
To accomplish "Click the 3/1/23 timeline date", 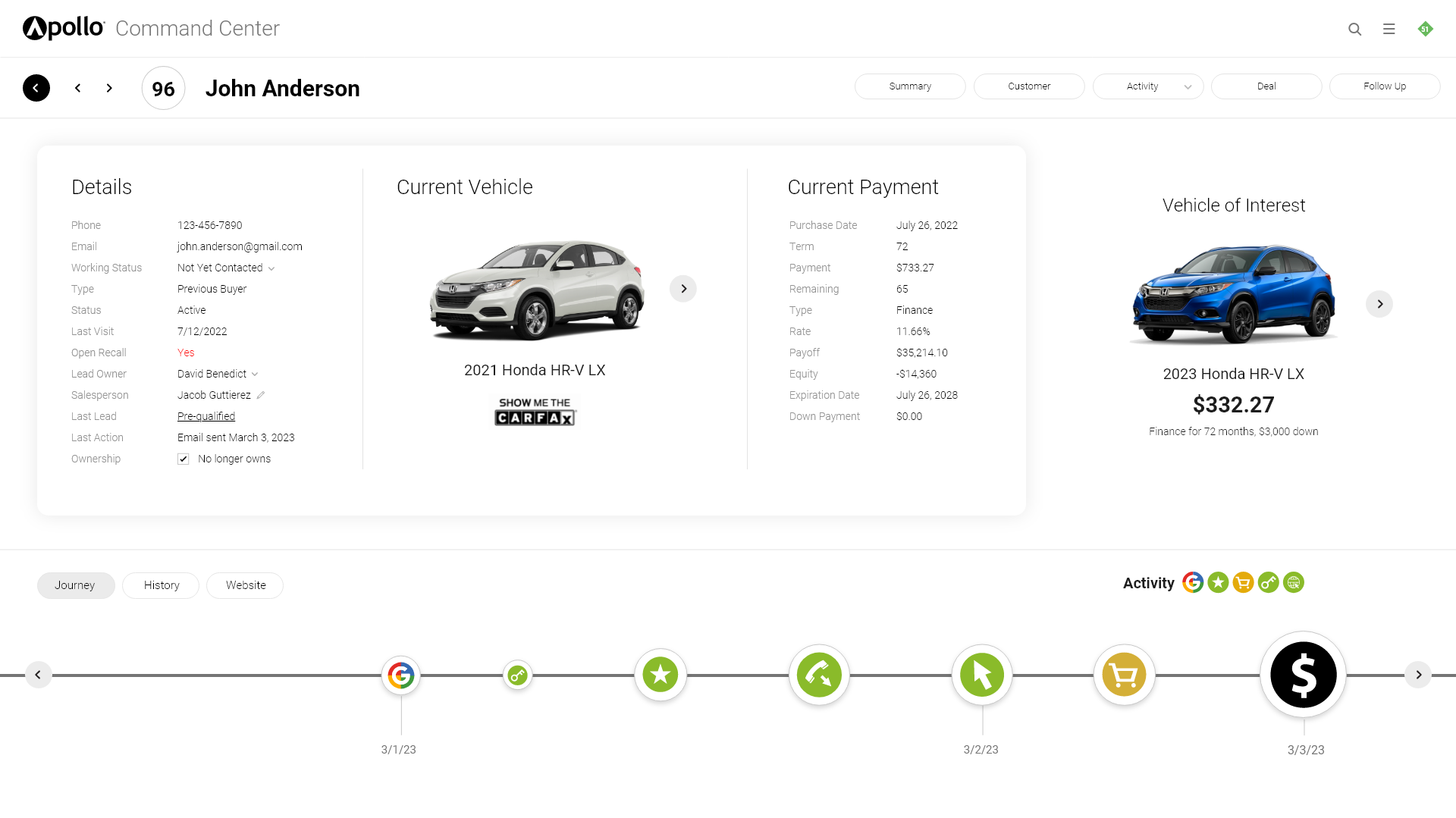I will [x=399, y=750].
